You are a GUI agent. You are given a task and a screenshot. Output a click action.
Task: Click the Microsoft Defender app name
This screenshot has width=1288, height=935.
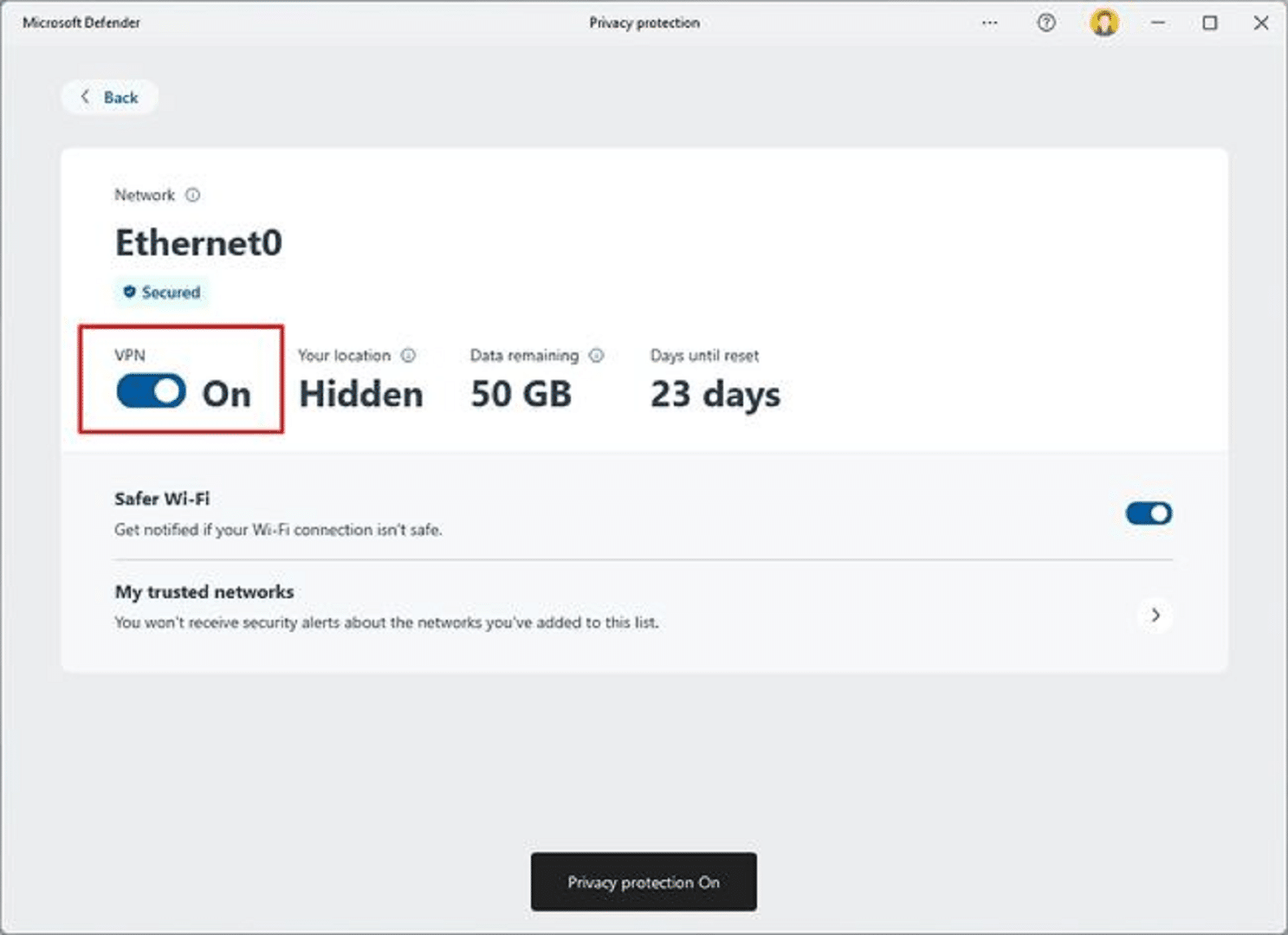point(81,23)
